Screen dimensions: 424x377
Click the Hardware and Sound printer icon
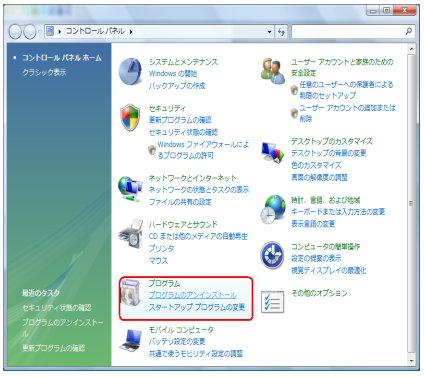coord(130,234)
